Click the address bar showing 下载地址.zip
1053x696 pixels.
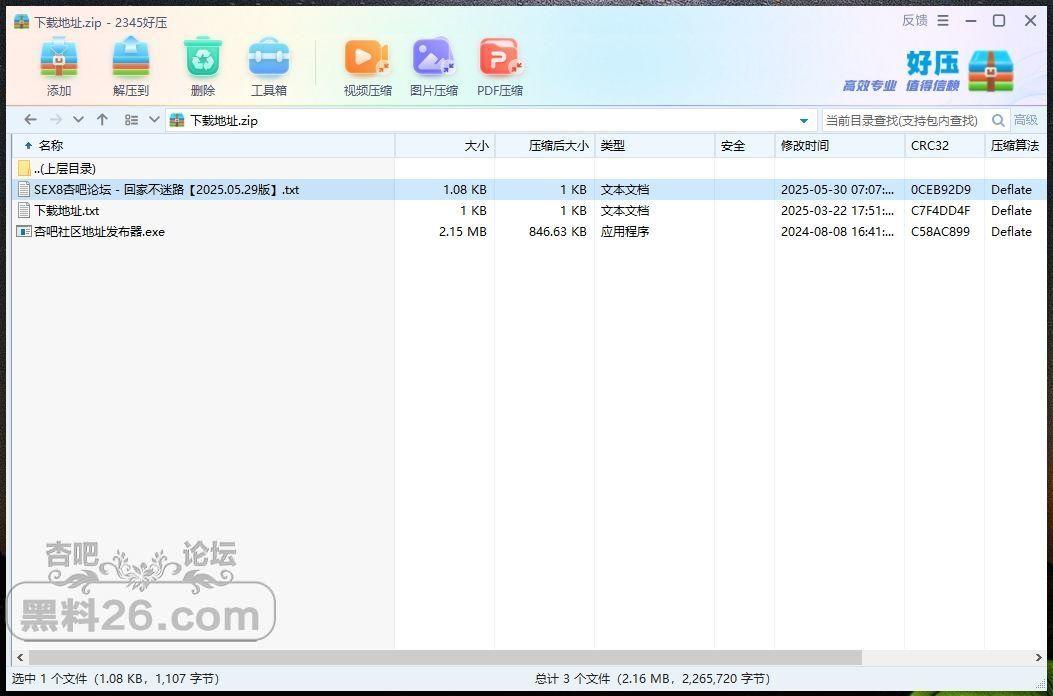click(492, 120)
